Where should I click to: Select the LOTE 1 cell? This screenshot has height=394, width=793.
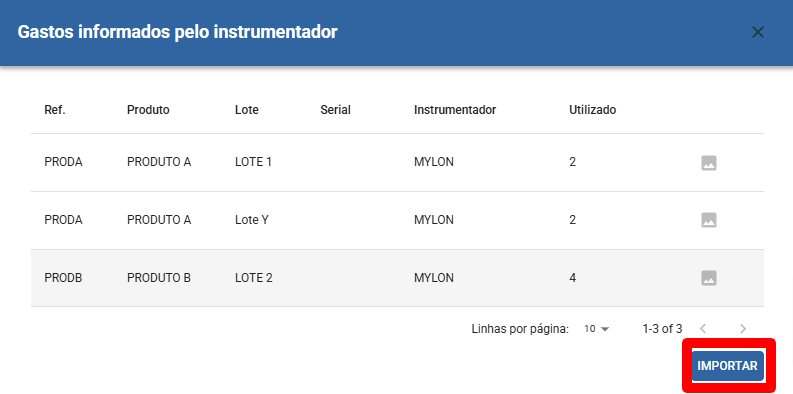tap(253, 162)
